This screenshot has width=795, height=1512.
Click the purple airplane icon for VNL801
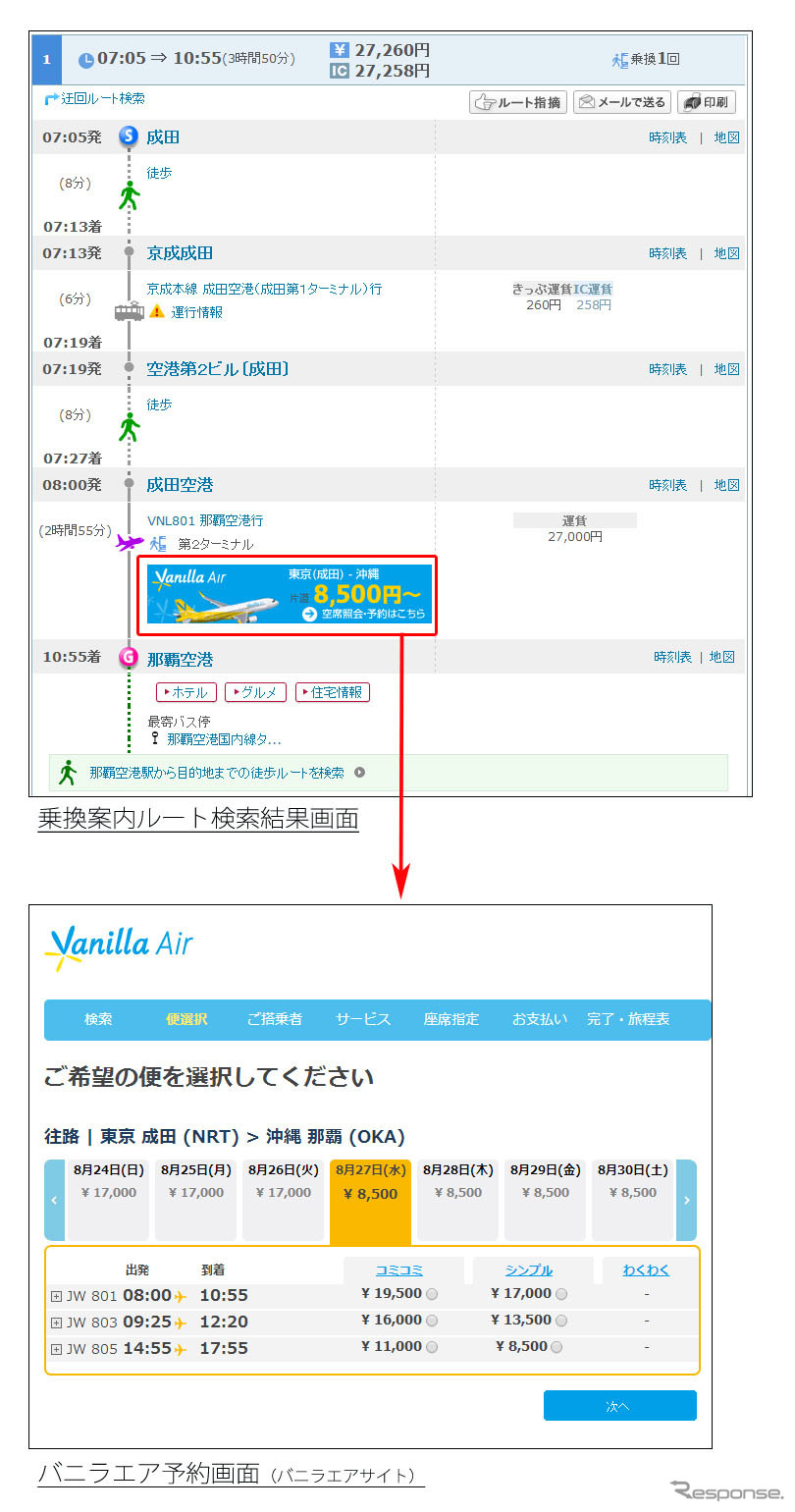point(129,542)
